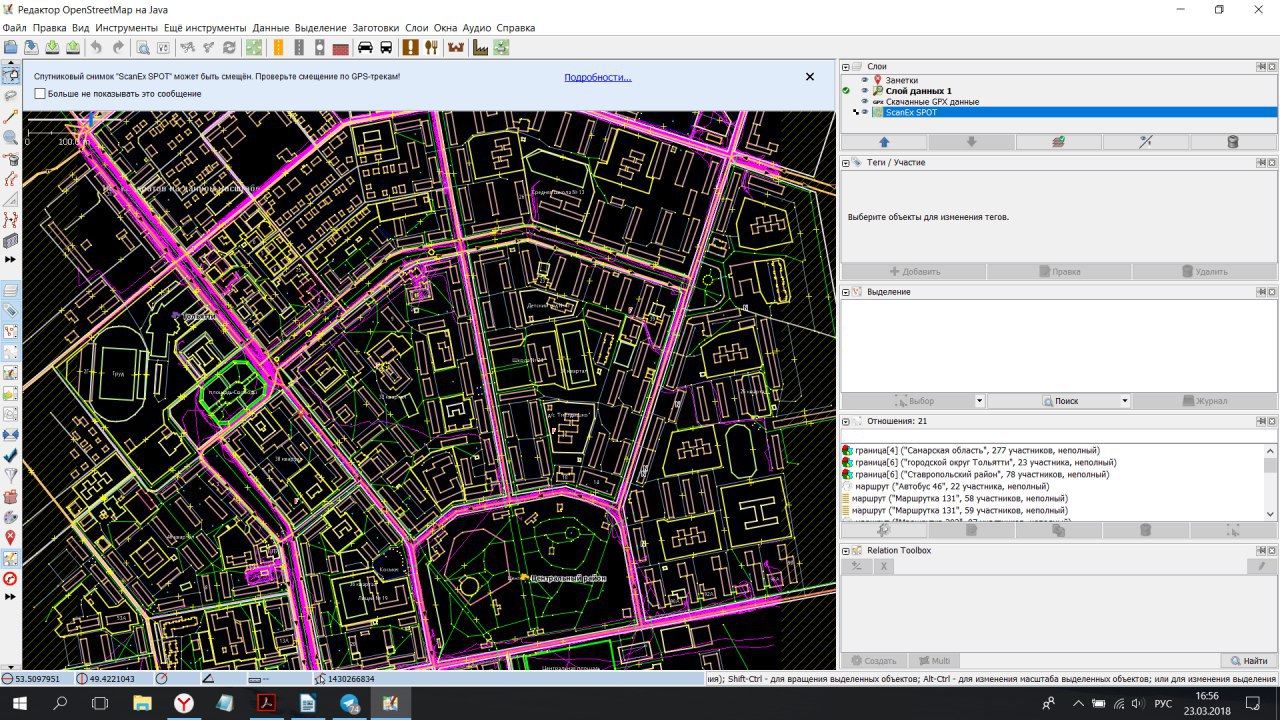Toggle visibility eye of Скачанные GPX данные
The height and width of the screenshot is (720, 1280).
(x=865, y=102)
